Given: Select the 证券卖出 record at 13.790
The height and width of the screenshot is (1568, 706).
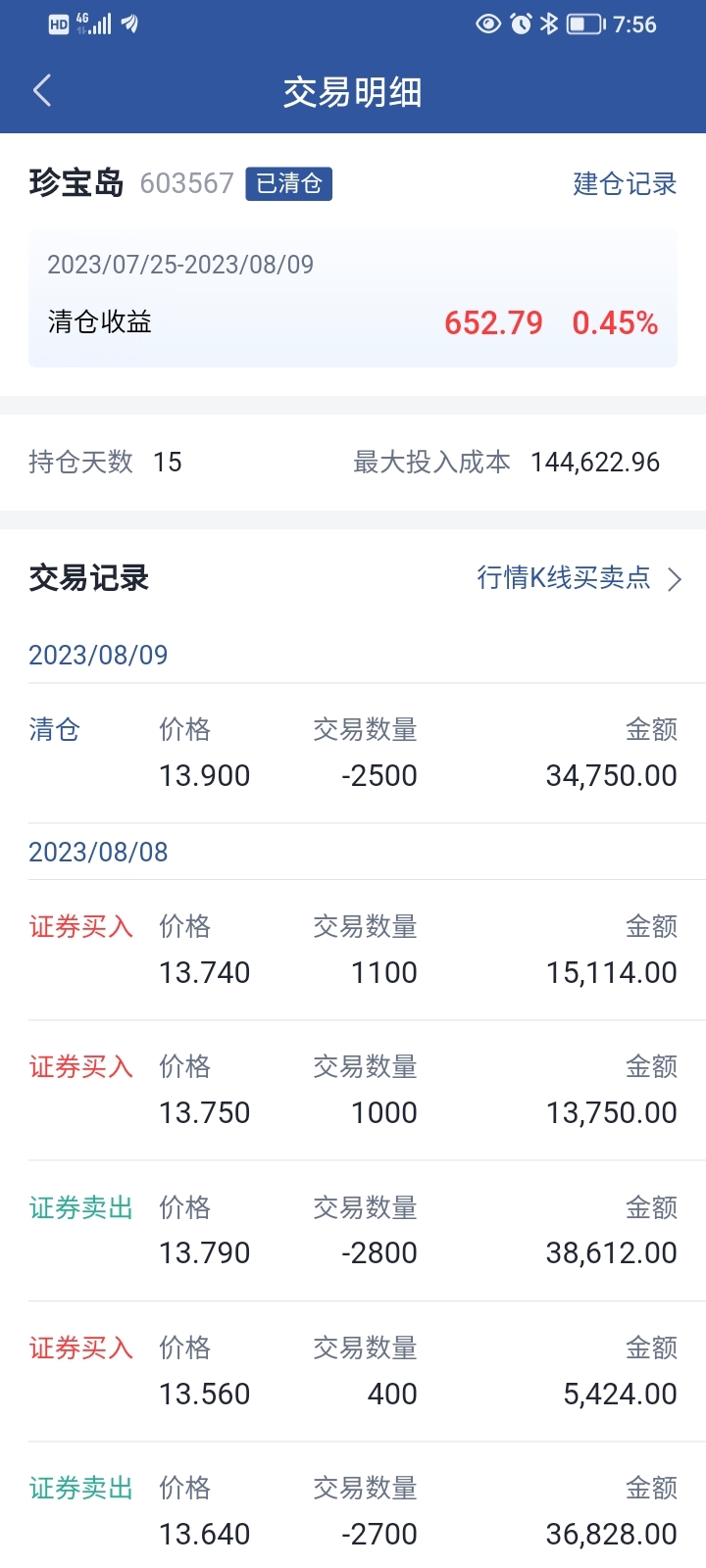Looking at the screenshot, I should click(353, 1231).
